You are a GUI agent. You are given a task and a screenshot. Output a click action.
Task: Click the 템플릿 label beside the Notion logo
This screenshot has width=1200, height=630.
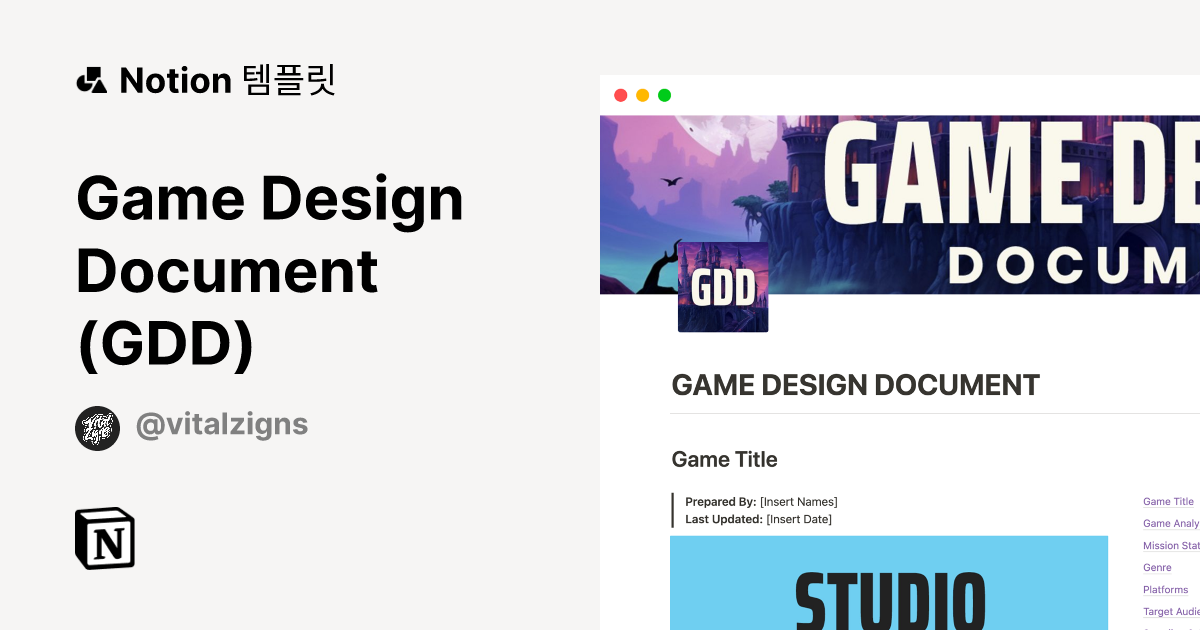292,80
